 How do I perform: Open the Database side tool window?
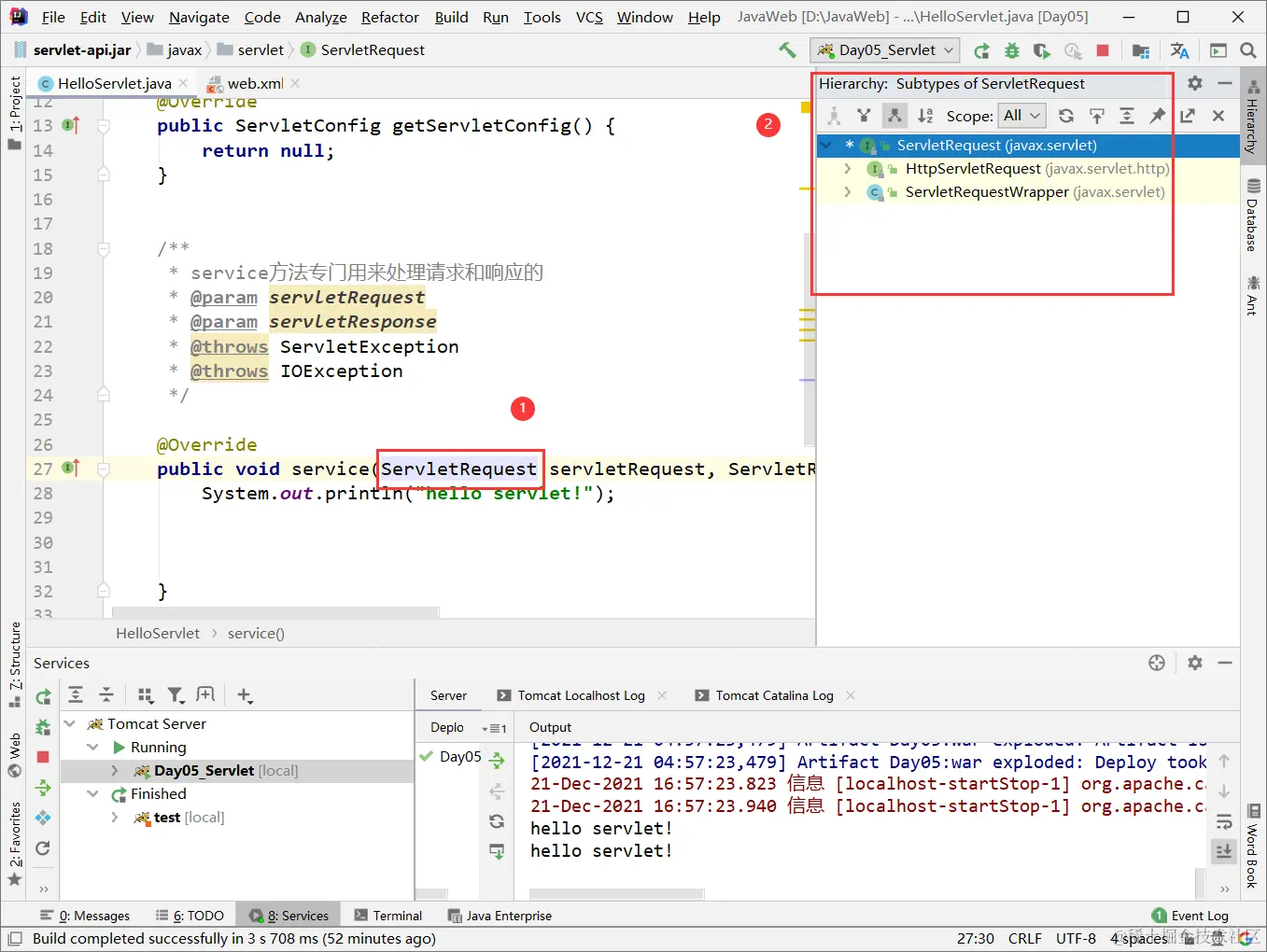(x=1253, y=216)
